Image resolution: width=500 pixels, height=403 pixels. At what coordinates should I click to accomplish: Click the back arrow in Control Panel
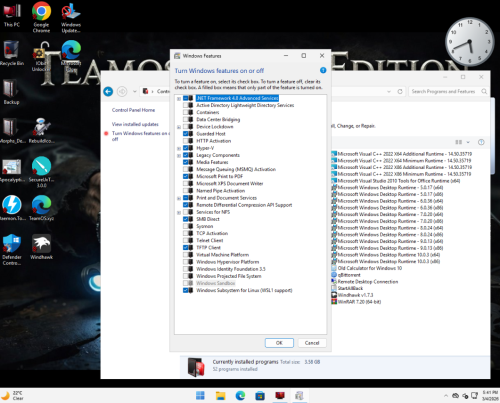coord(108,91)
